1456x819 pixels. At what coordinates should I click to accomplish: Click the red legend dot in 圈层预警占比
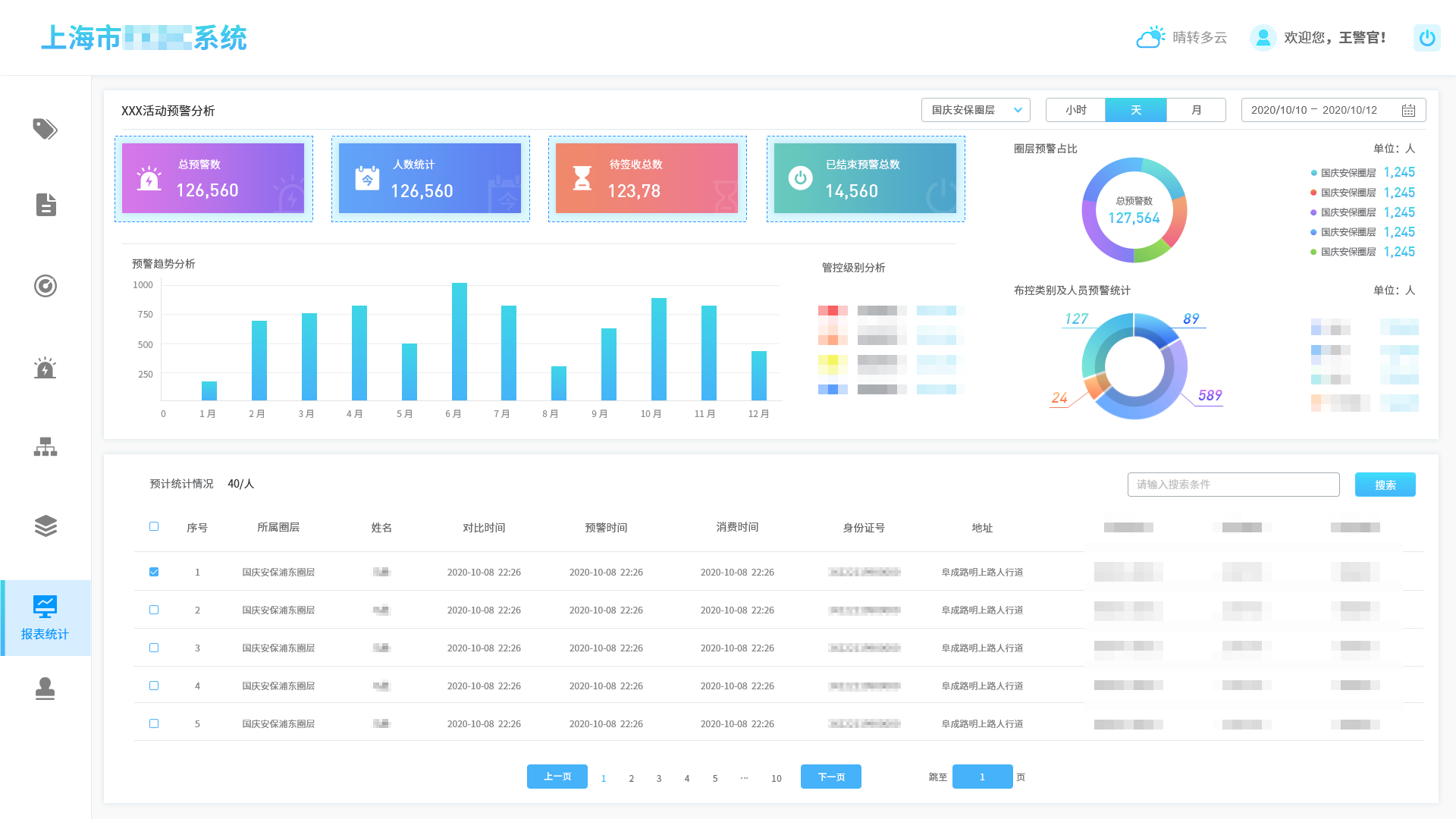(1313, 193)
